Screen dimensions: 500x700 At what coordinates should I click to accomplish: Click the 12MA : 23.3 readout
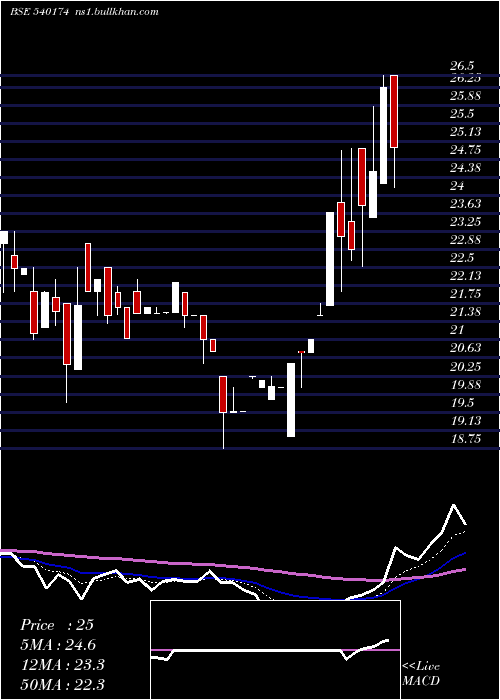coord(62,664)
